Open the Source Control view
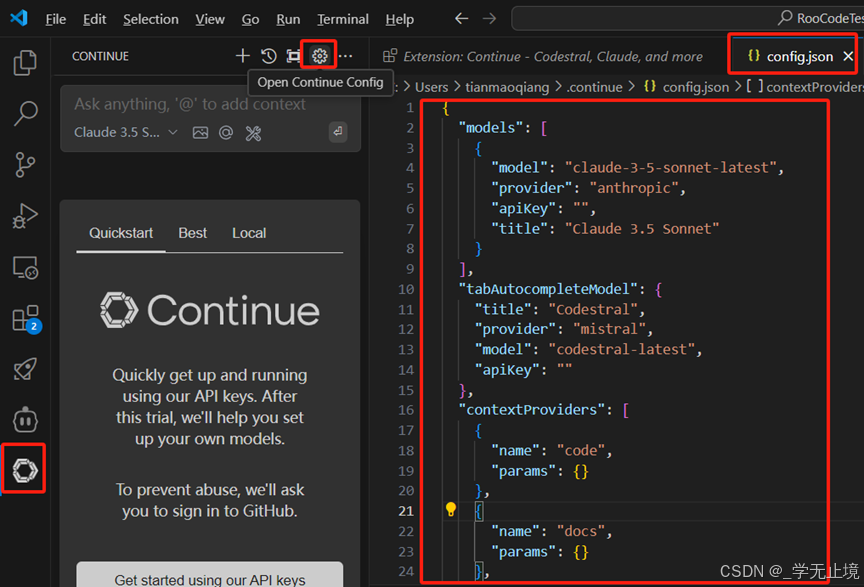The width and height of the screenshot is (864, 587). click(25, 164)
